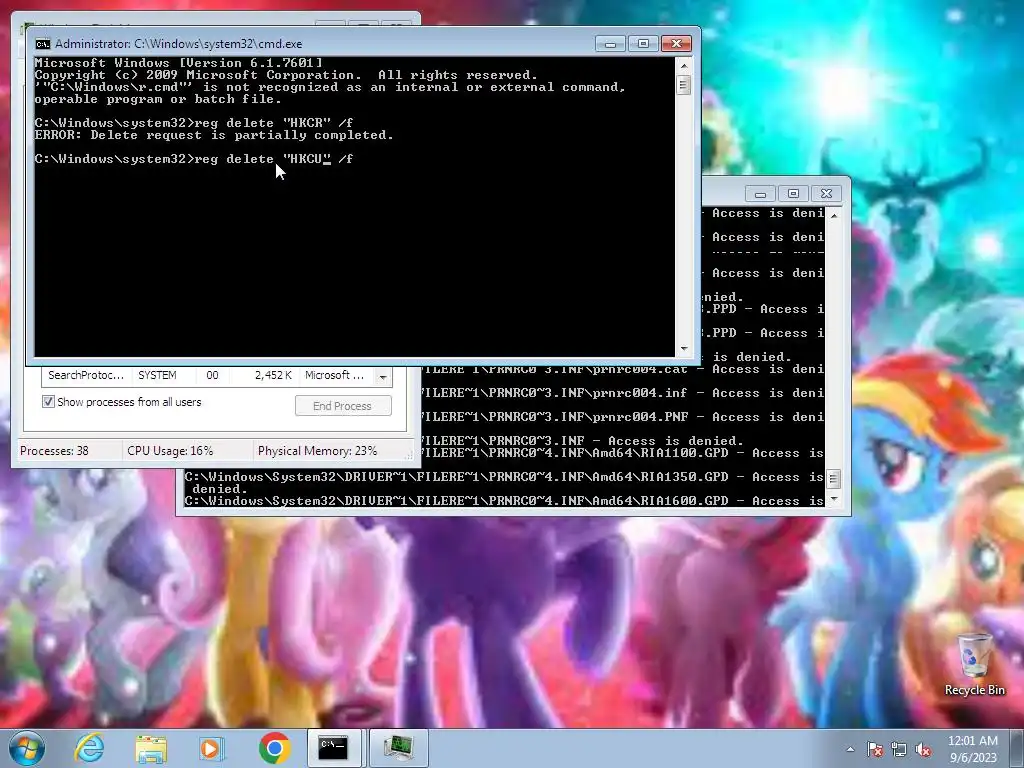Image resolution: width=1024 pixels, height=768 pixels.
Task: Close the Administrator cmd.exe window
Action: click(676, 44)
